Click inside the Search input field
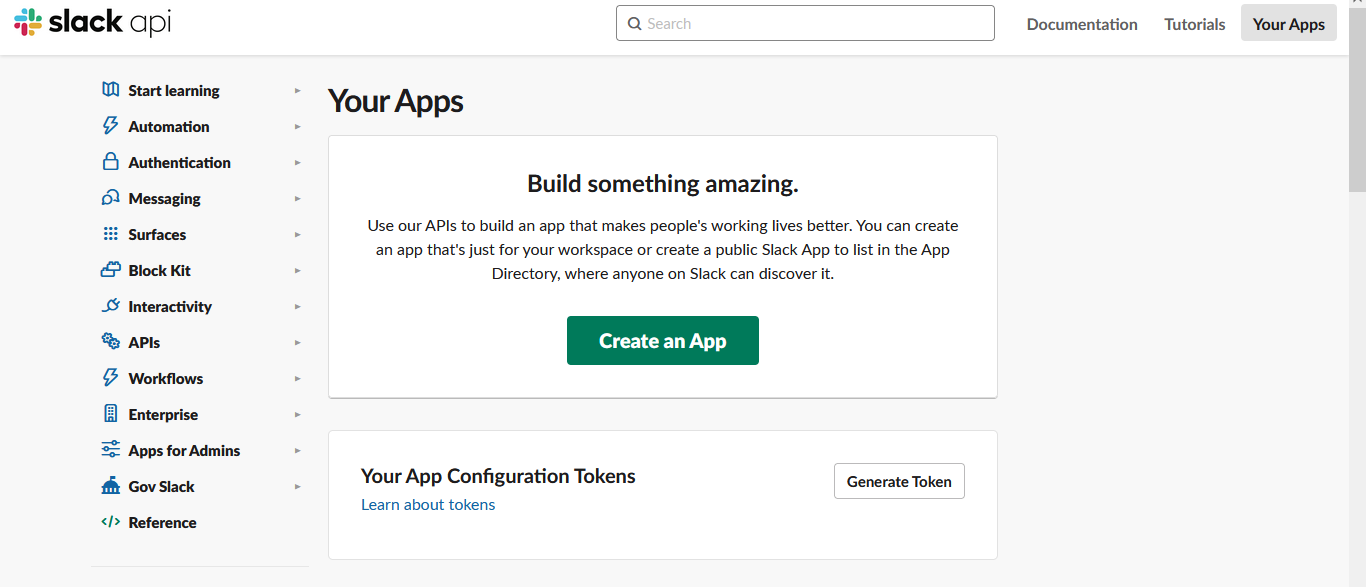Viewport: 1366px width, 587px height. (804, 22)
